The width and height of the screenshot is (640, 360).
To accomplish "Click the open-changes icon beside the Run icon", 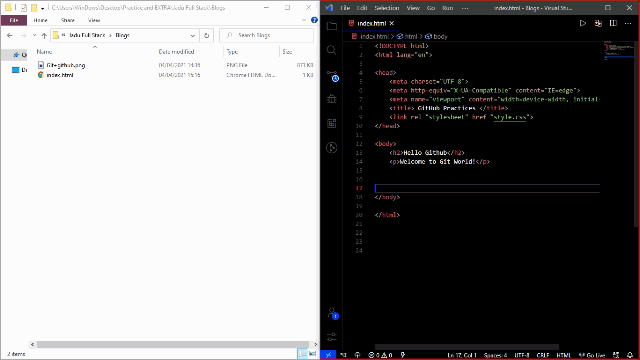I will point(598,24).
